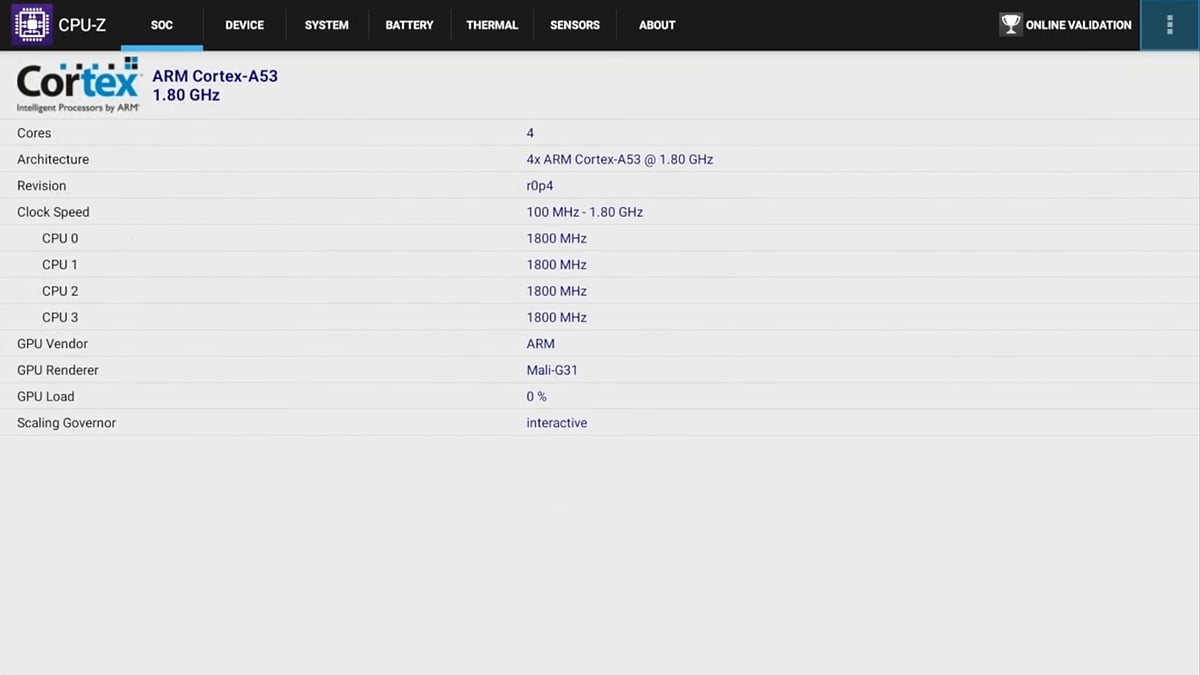
Task: Click the 1800 MHz value for CPU 0
Action: click(x=557, y=238)
